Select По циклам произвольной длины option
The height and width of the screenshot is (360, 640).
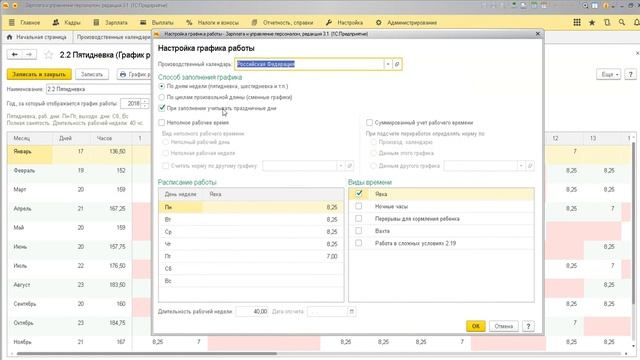162,97
